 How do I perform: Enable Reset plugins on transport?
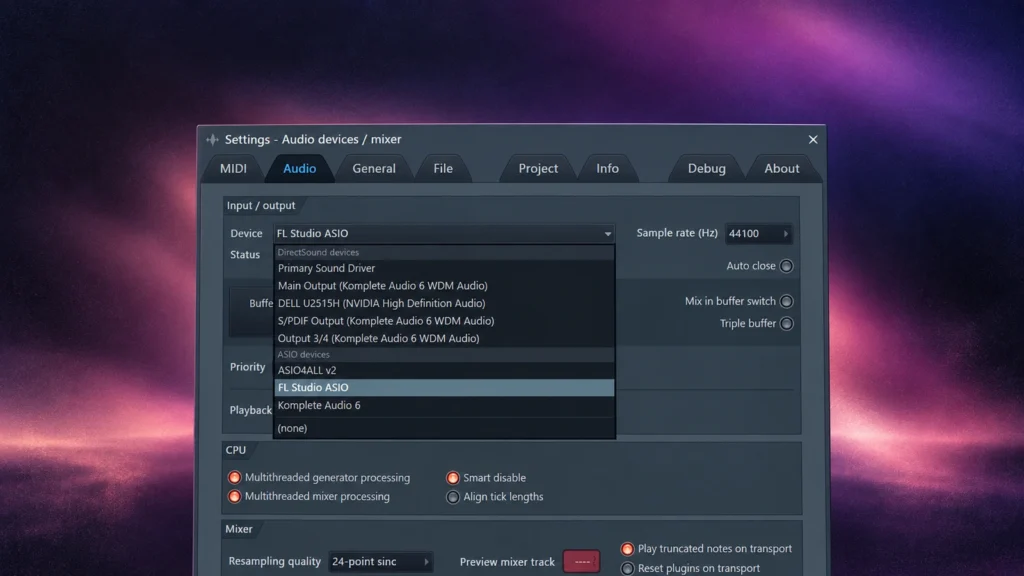point(627,569)
